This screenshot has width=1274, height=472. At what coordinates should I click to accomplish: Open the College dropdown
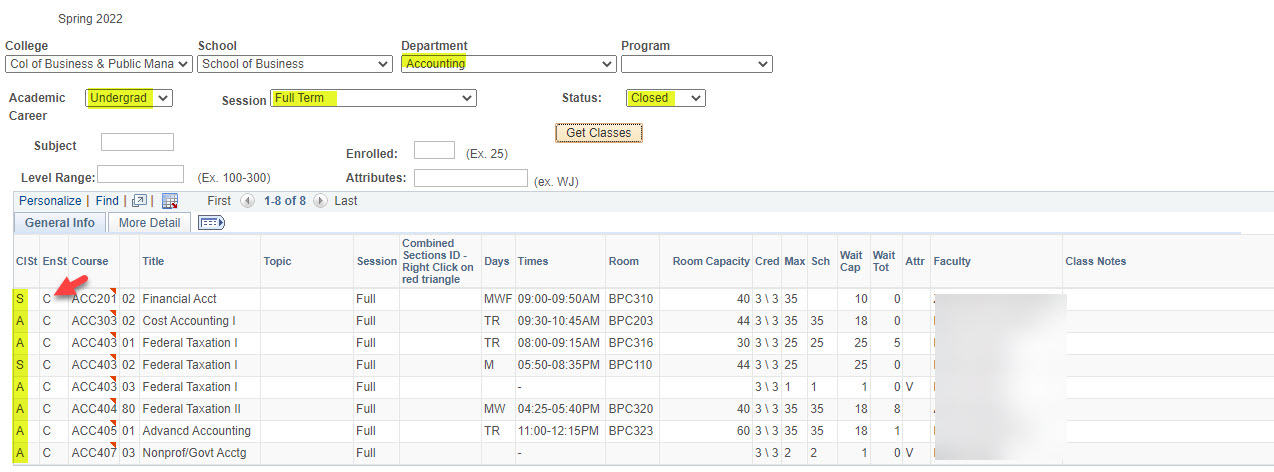(x=98, y=64)
